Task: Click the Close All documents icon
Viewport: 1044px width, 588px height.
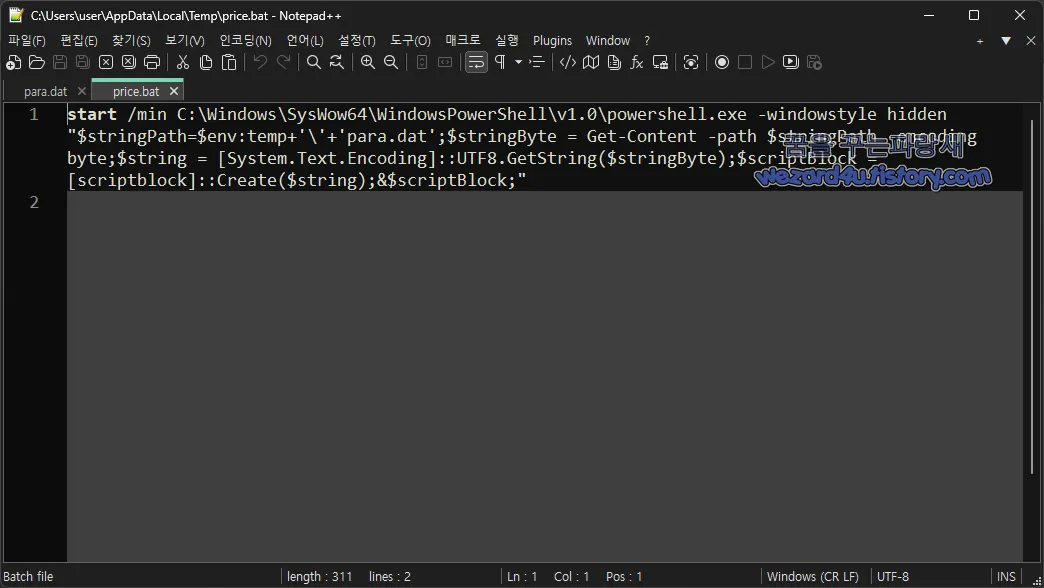Action: [x=129, y=63]
